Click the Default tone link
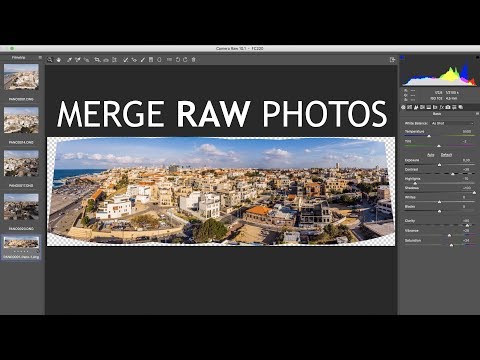 tap(446, 155)
